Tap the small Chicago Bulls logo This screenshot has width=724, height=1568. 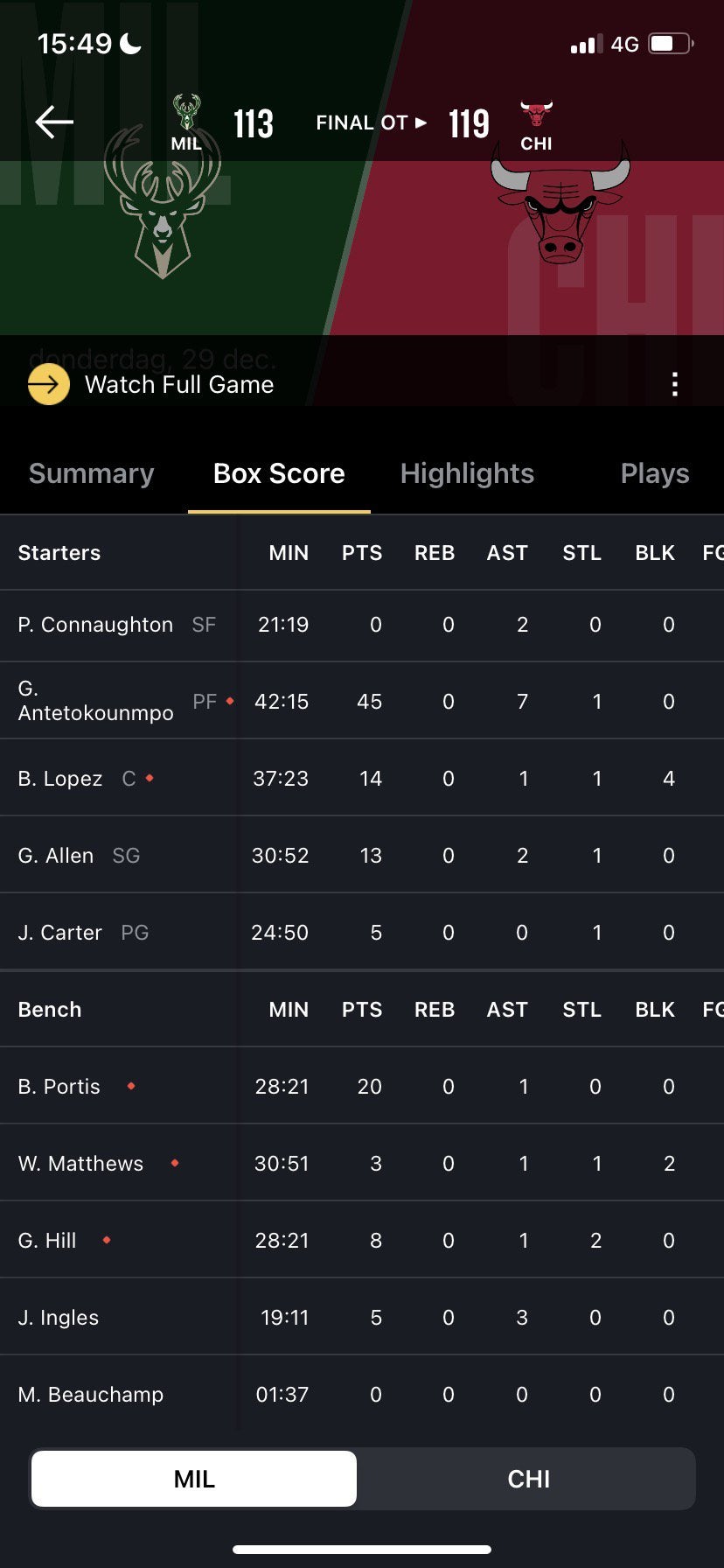536,115
